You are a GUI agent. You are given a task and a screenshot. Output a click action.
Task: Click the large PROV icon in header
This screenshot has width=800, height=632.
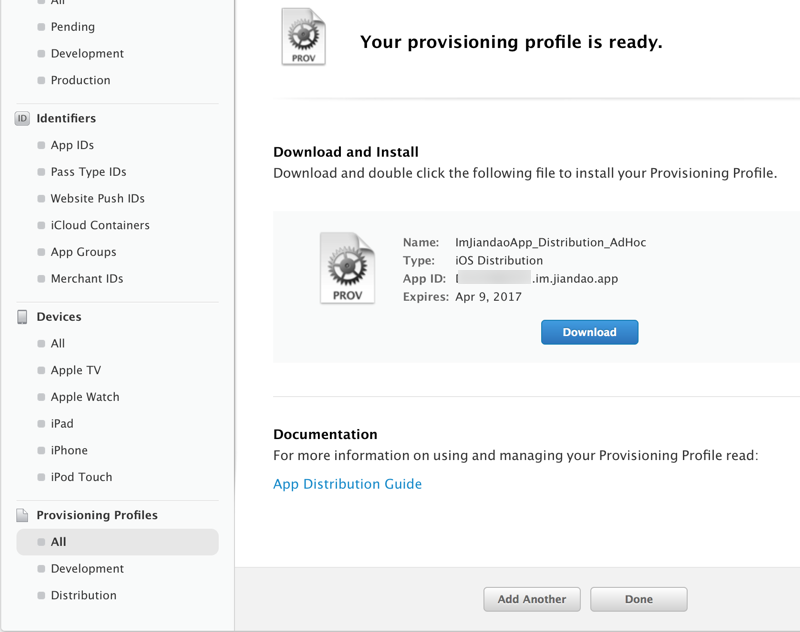[303, 37]
